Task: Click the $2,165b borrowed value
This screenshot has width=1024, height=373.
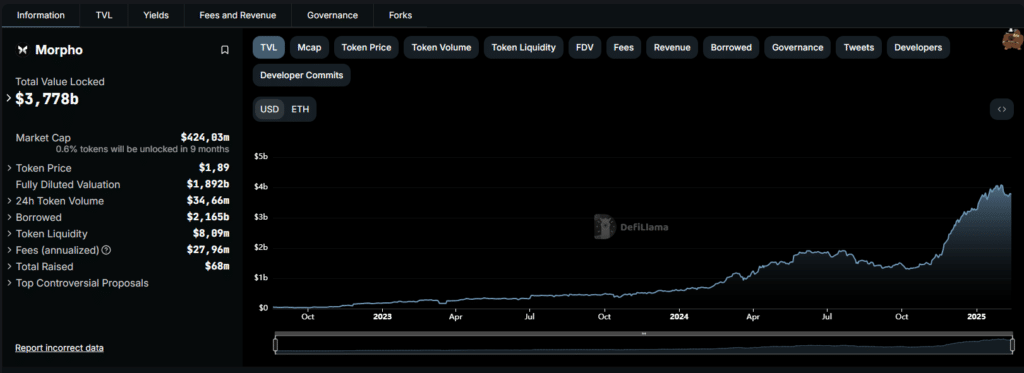Action: pyautogui.click(x=208, y=218)
